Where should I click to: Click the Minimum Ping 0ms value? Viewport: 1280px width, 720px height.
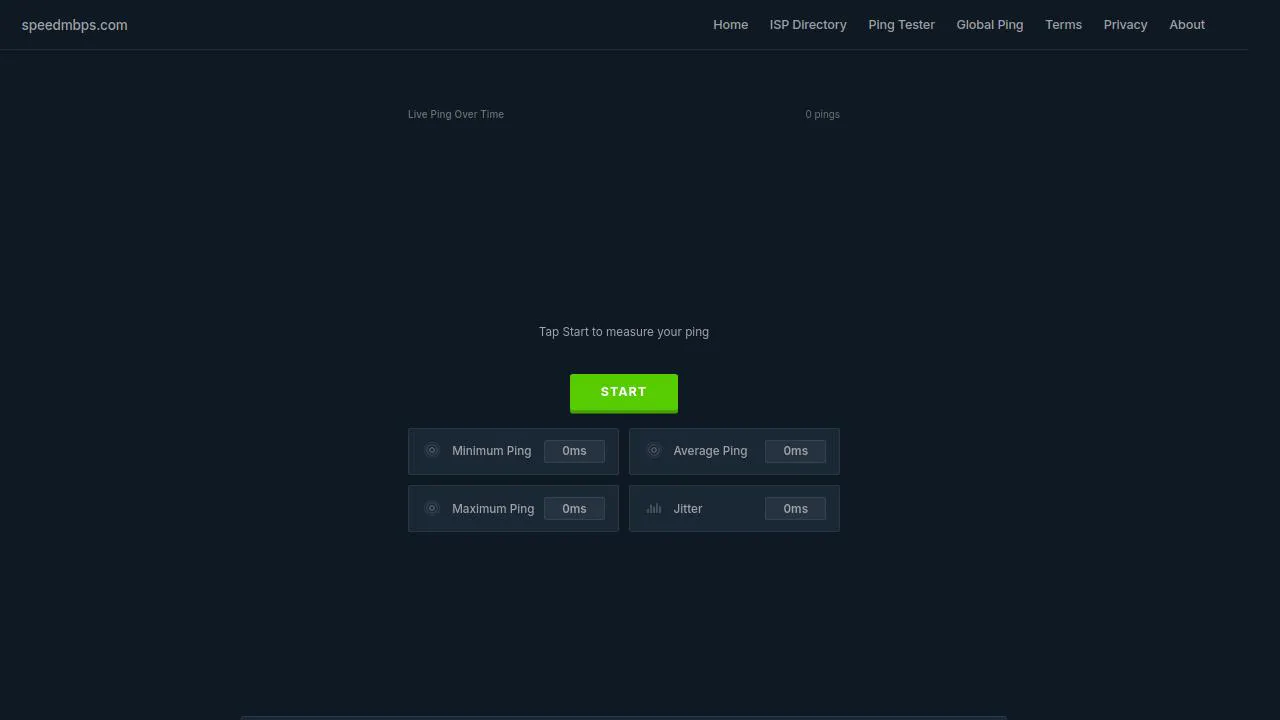pyautogui.click(x=574, y=451)
